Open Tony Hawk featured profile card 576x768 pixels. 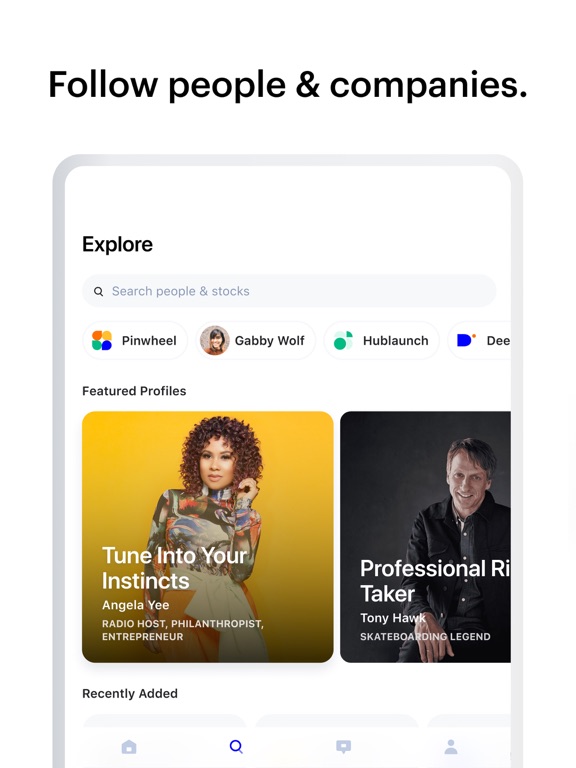pos(425,537)
